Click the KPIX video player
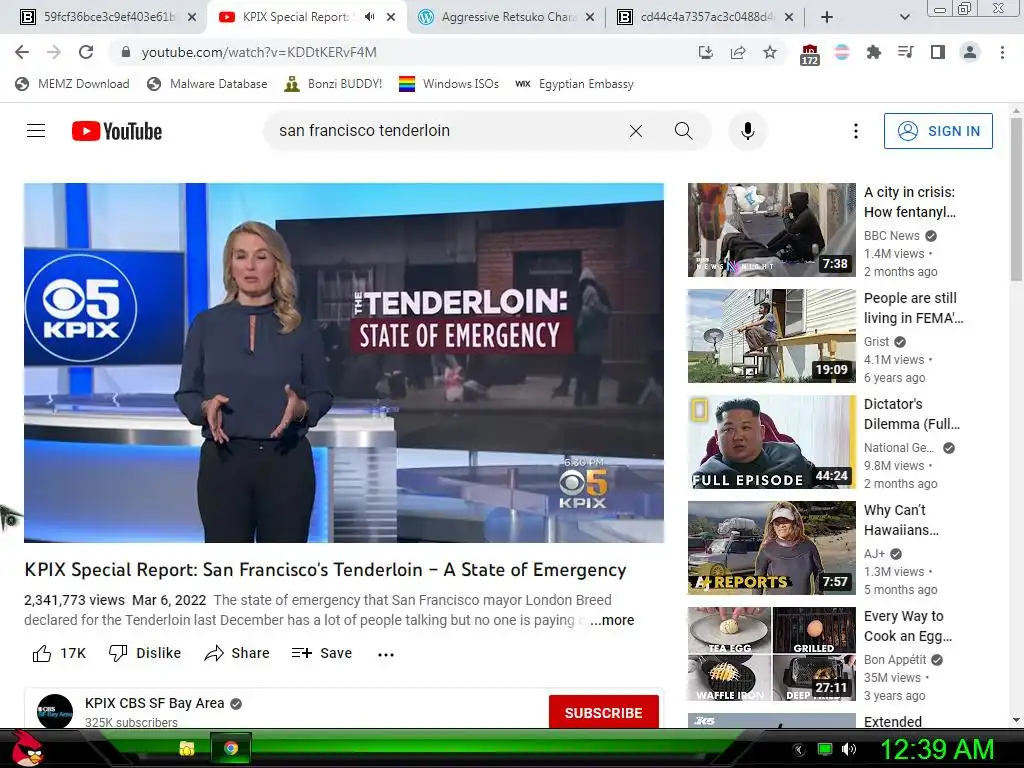 [x=344, y=362]
